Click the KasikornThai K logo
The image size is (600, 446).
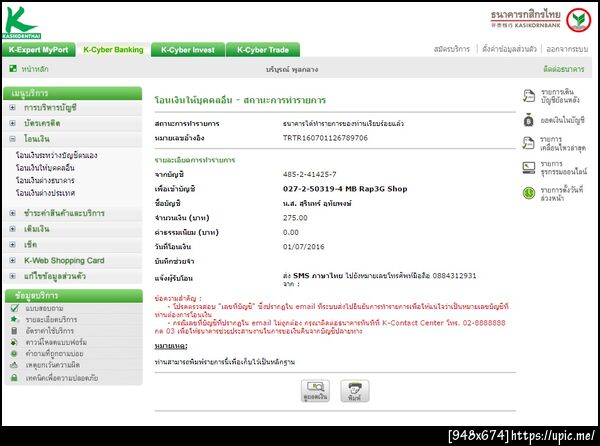click(x=21, y=23)
